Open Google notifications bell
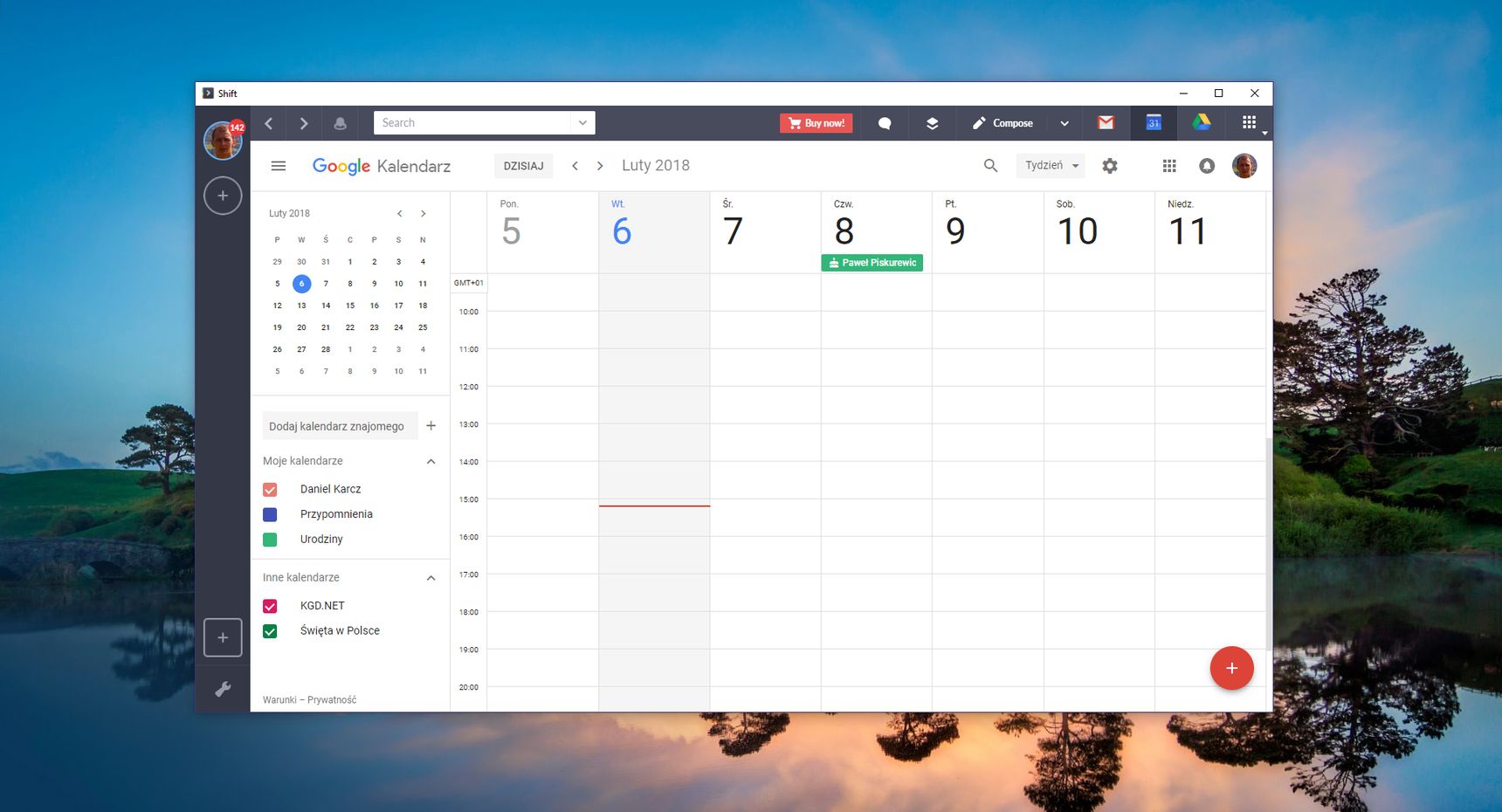Image resolution: width=1502 pixels, height=812 pixels. pyautogui.click(x=1207, y=166)
